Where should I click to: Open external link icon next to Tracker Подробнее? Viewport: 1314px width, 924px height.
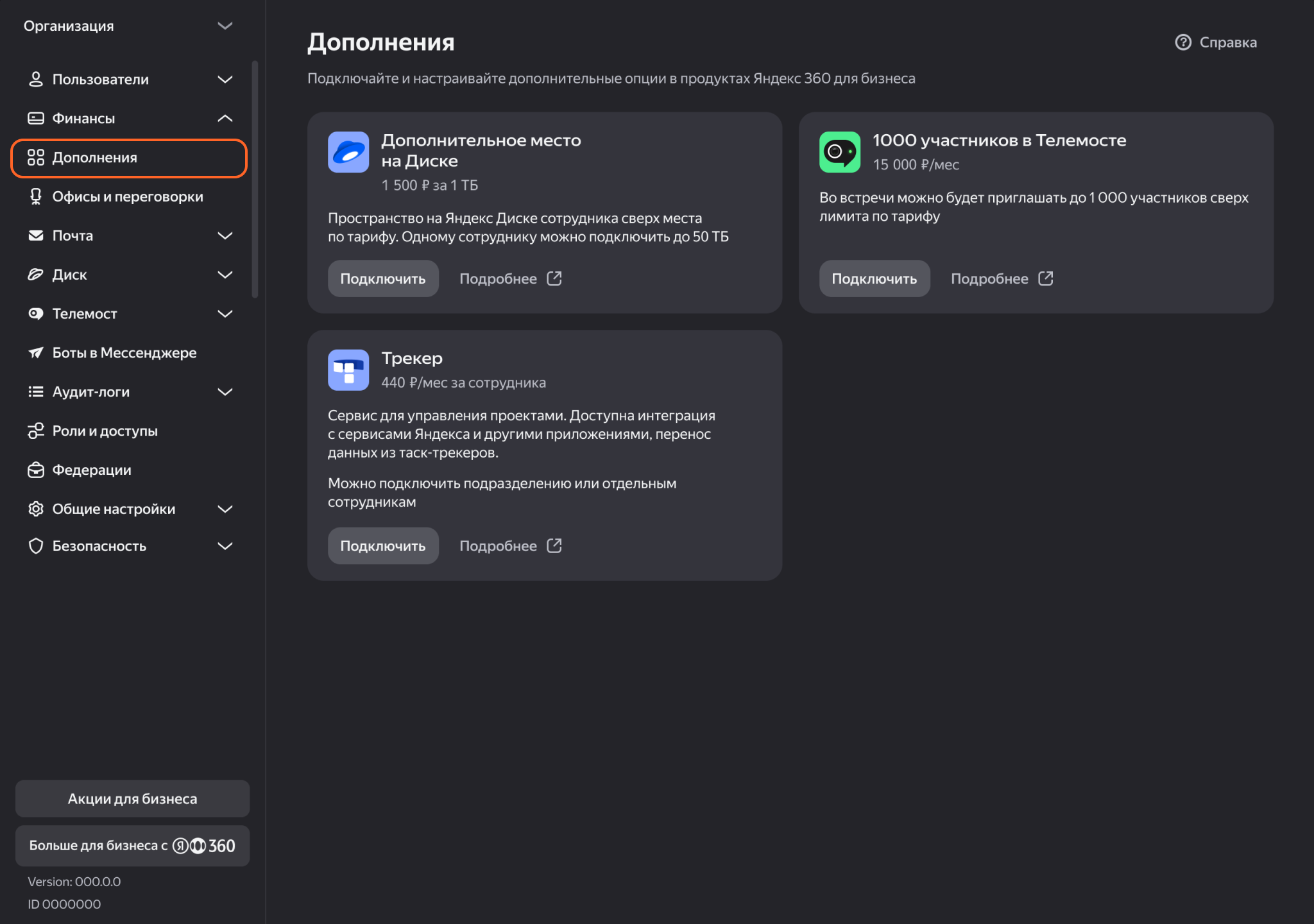click(x=554, y=546)
